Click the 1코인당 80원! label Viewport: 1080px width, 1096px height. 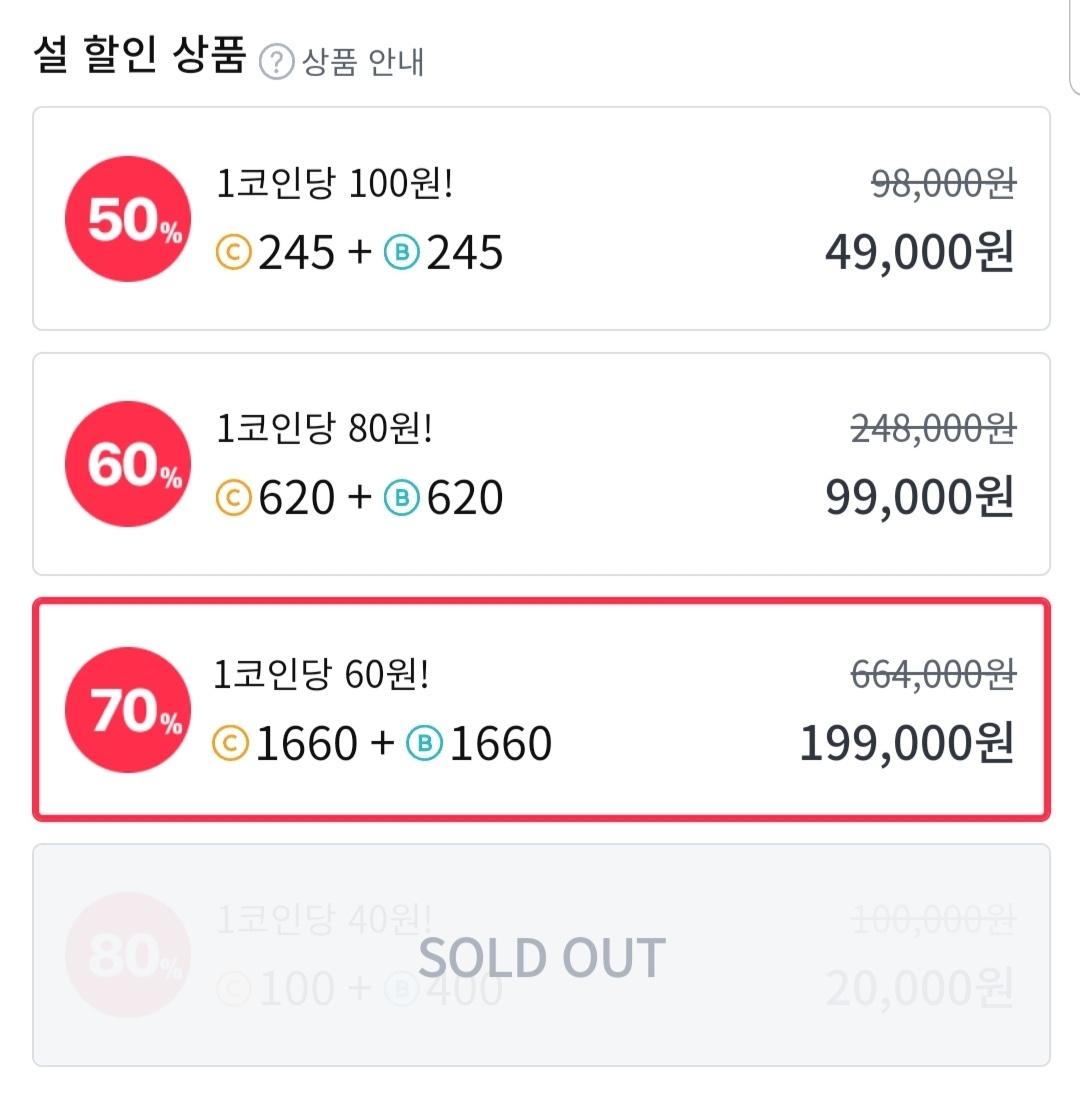(x=324, y=428)
